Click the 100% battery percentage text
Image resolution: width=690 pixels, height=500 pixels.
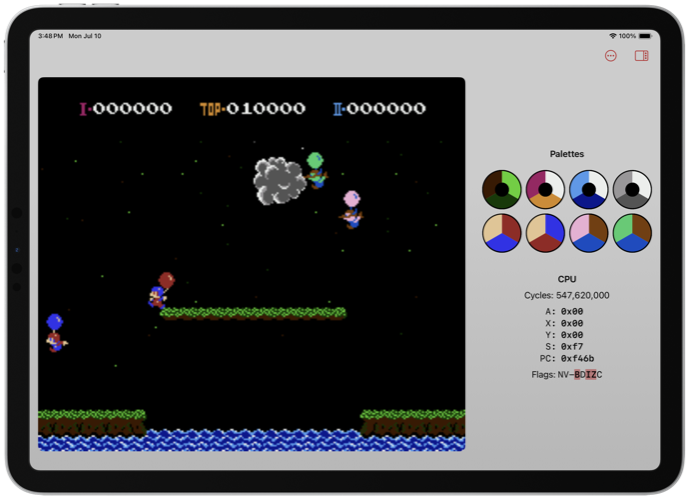coord(627,36)
